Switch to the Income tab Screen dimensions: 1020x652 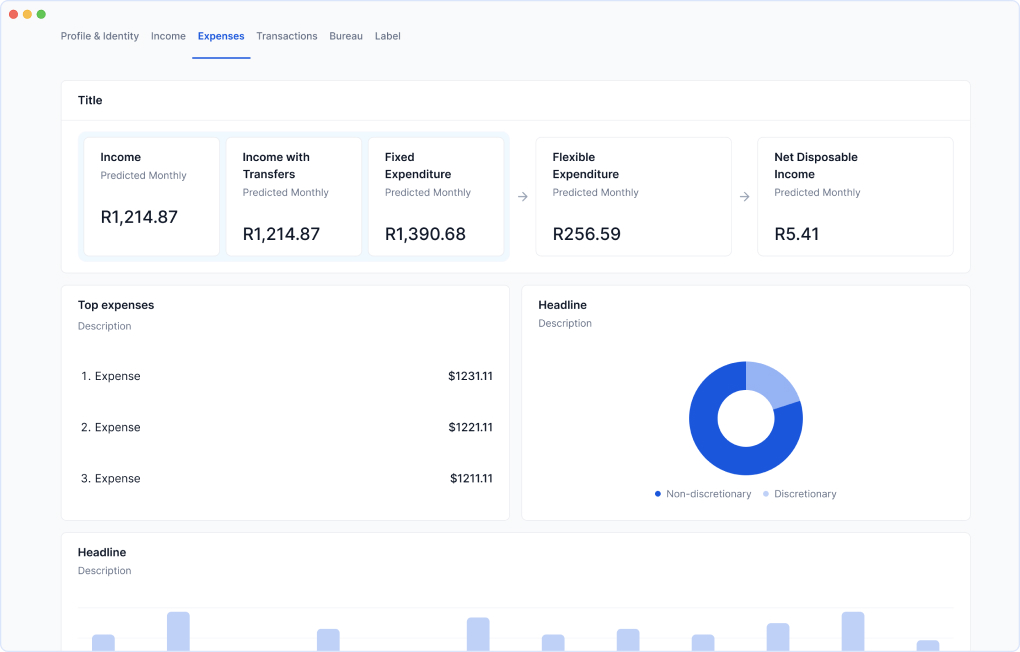click(x=168, y=36)
